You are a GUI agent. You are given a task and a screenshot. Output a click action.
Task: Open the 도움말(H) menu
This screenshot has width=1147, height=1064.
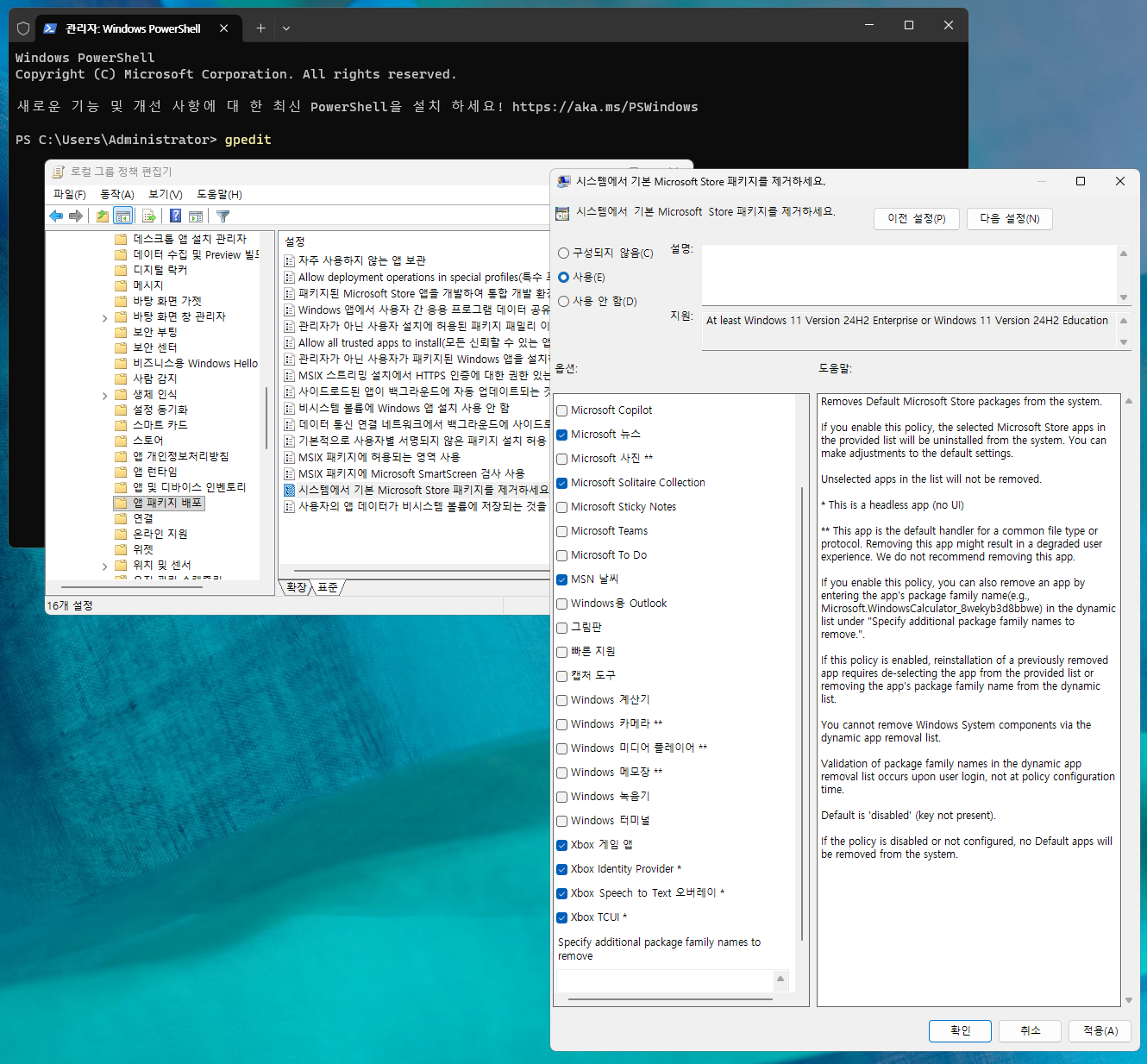[x=220, y=195]
